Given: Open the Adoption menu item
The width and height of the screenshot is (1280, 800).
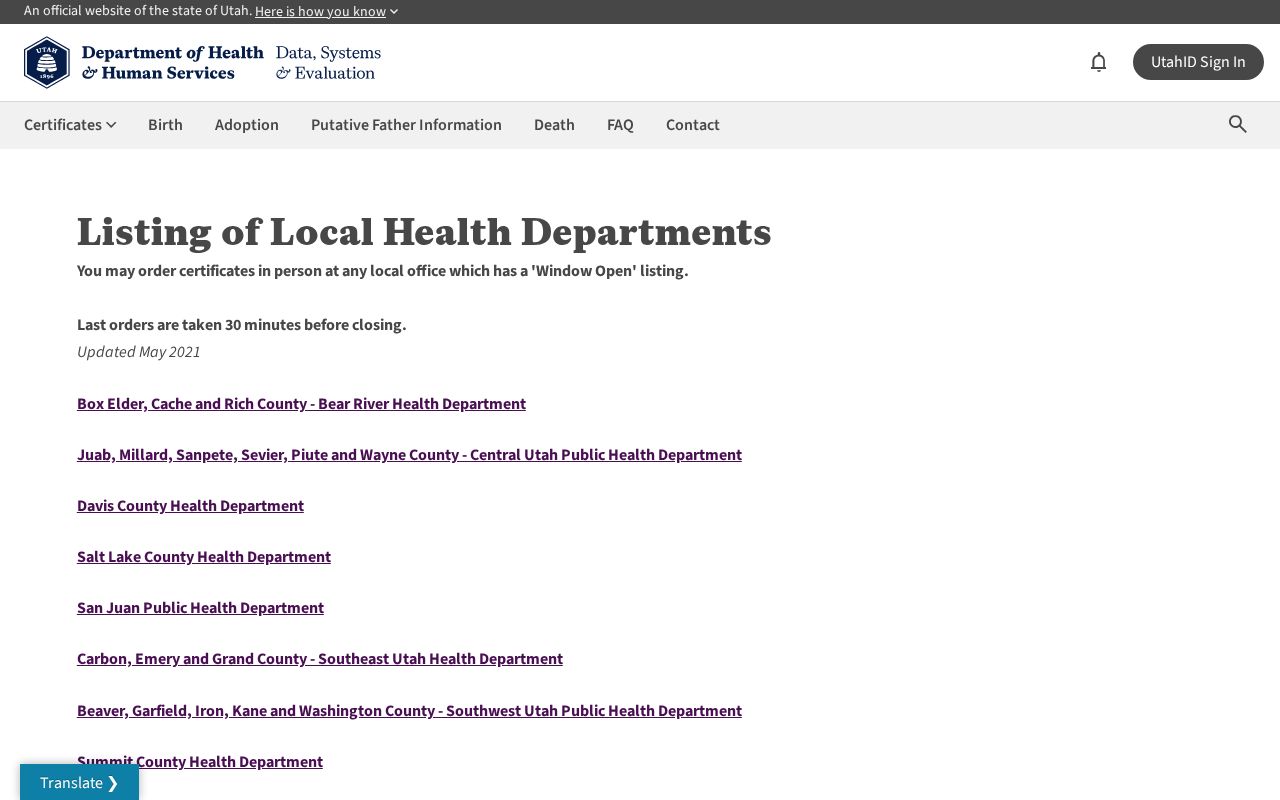Looking at the screenshot, I should (247, 124).
